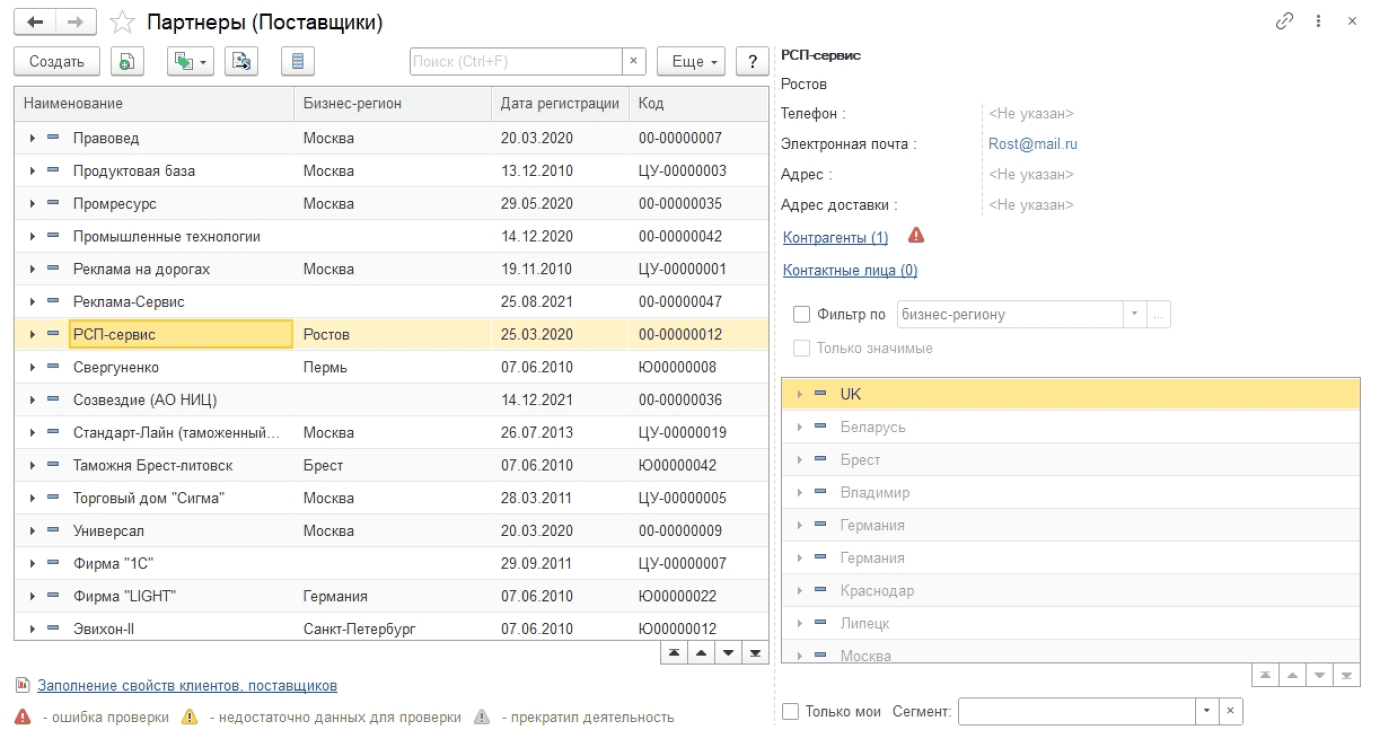Click red warning triangle beside Контрагенты
Screen dimensions: 1380x738
[916, 236]
